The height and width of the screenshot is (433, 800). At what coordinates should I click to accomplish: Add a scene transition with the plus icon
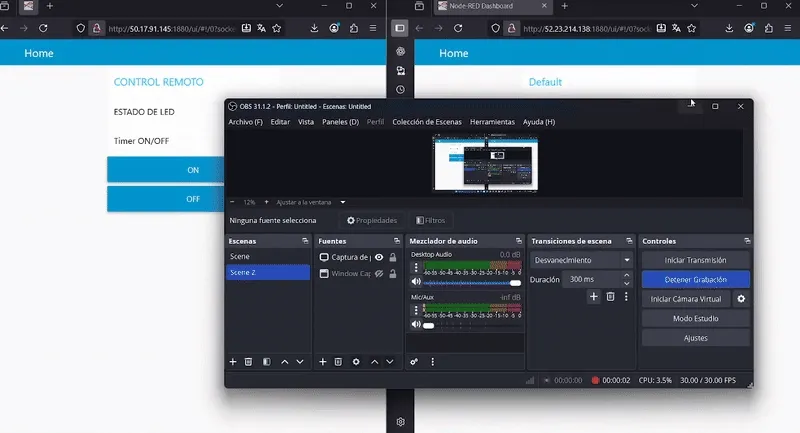pyautogui.click(x=593, y=297)
